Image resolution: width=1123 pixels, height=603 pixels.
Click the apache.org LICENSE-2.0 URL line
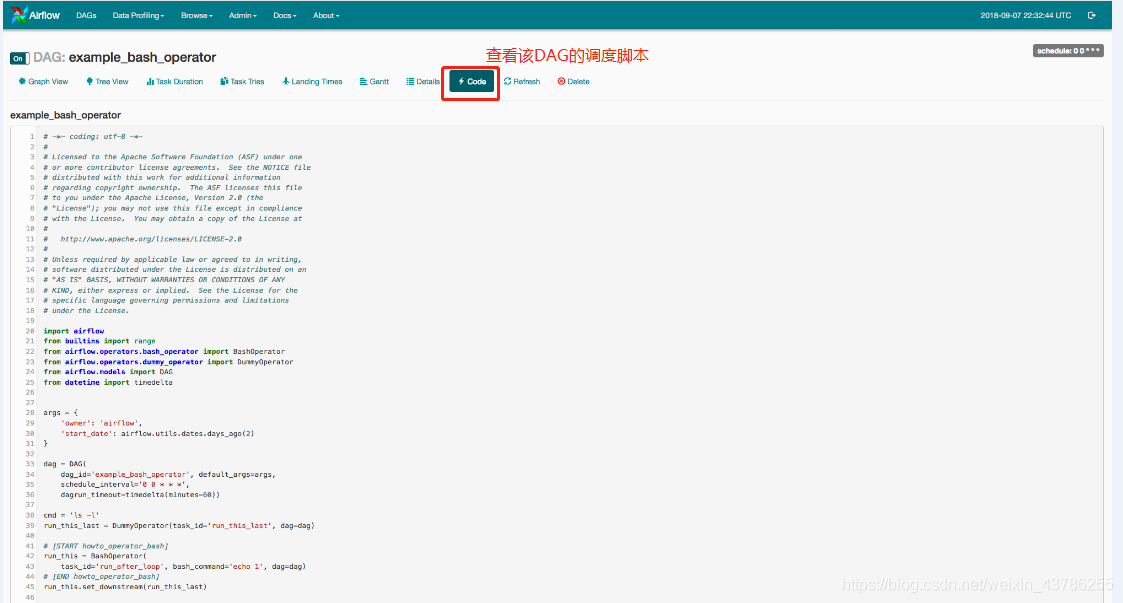pos(143,239)
